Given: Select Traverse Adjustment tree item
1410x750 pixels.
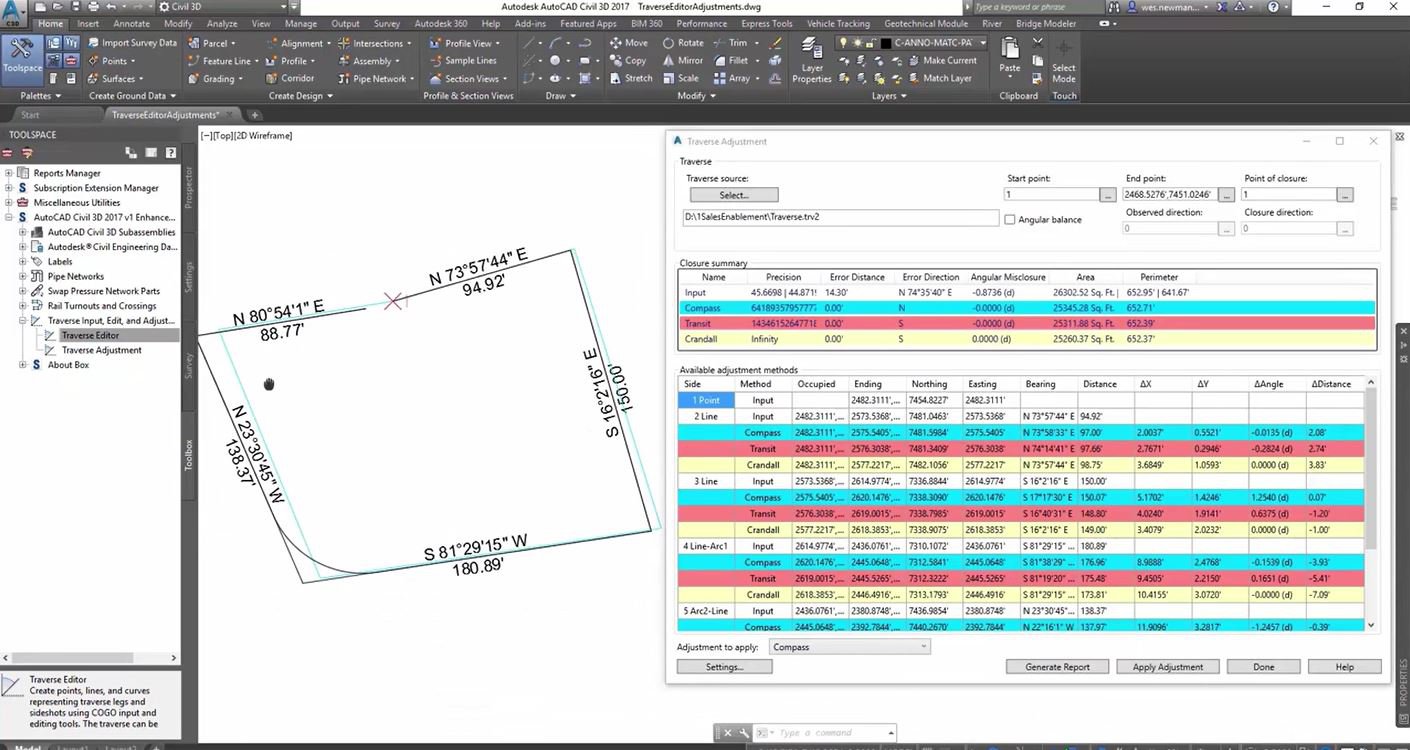Looking at the screenshot, I should tap(102, 350).
